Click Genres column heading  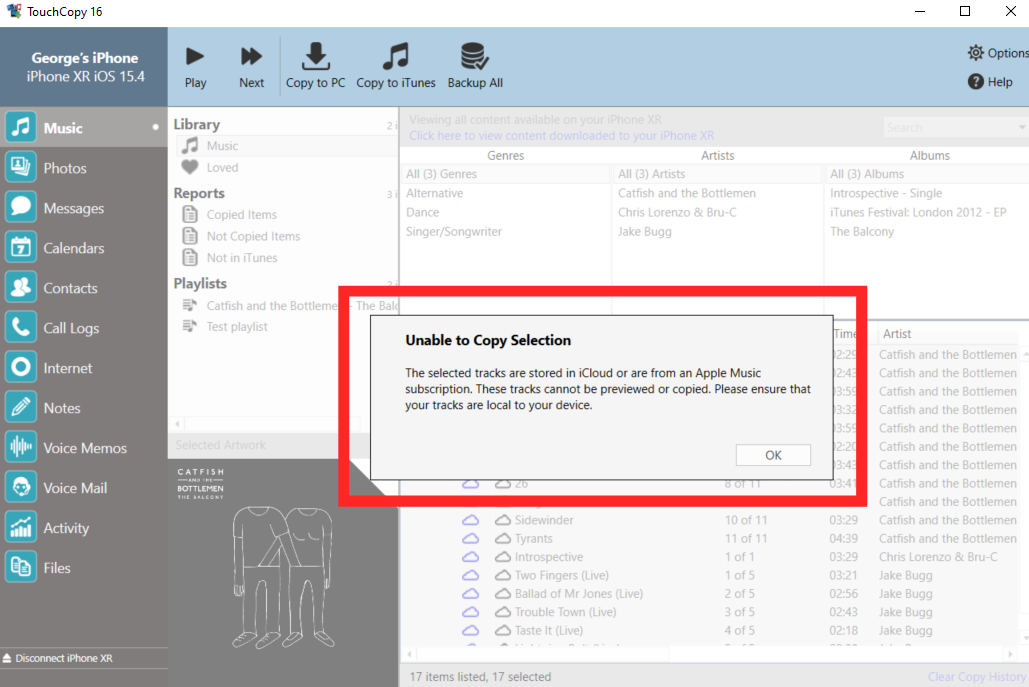point(505,156)
